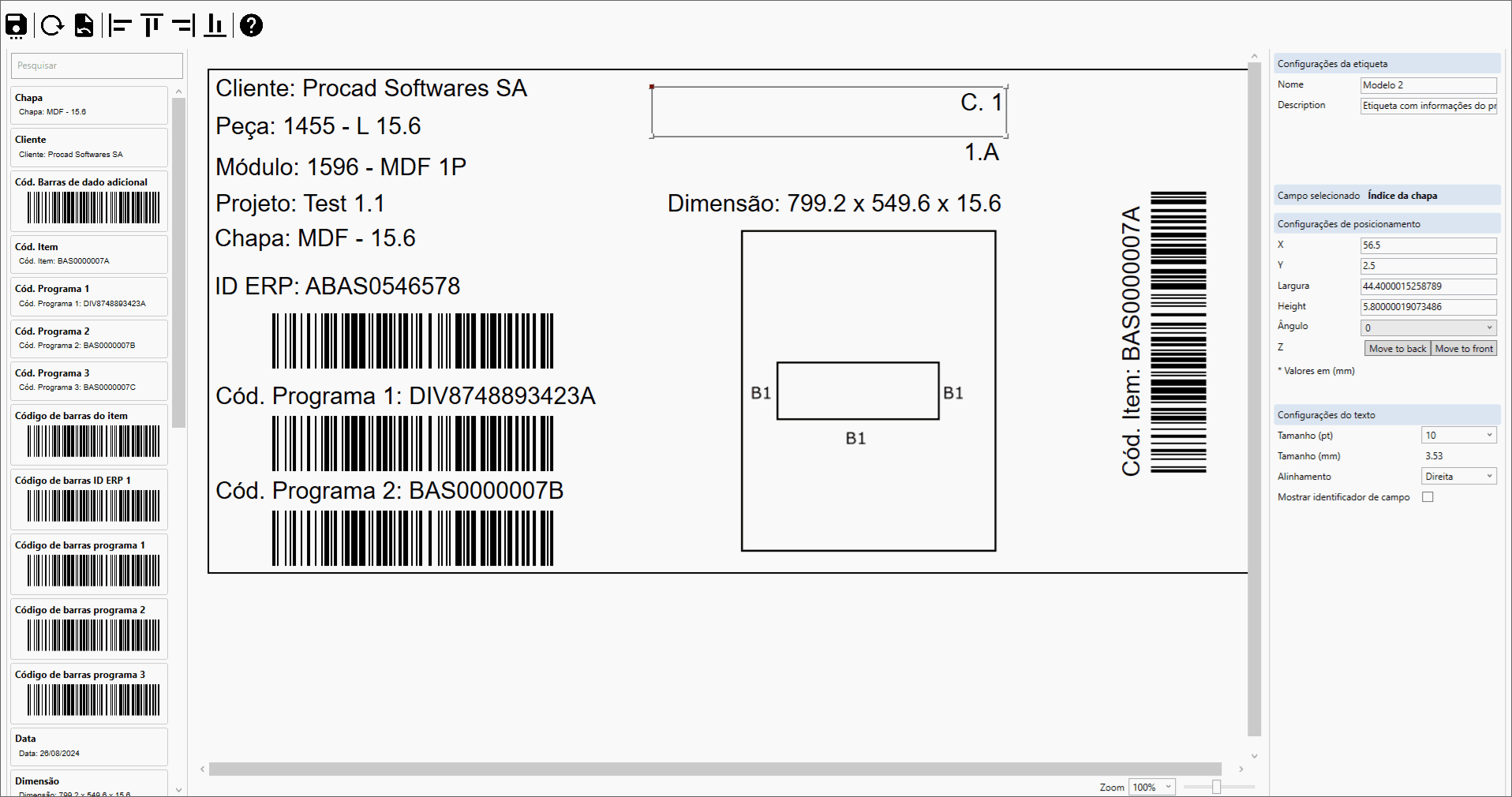The image size is (1512, 797).
Task: Click the revert document icon
Action: tap(84, 26)
